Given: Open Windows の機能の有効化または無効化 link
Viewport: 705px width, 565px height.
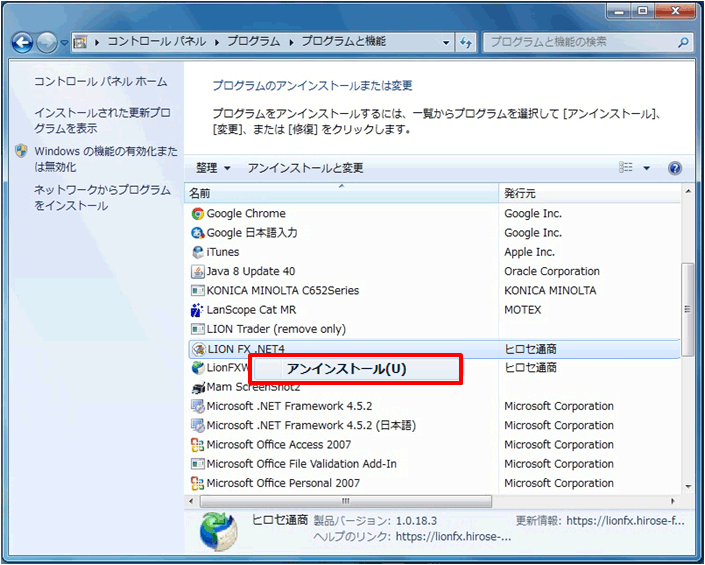Looking at the screenshot, I should (x=106, y=159).
